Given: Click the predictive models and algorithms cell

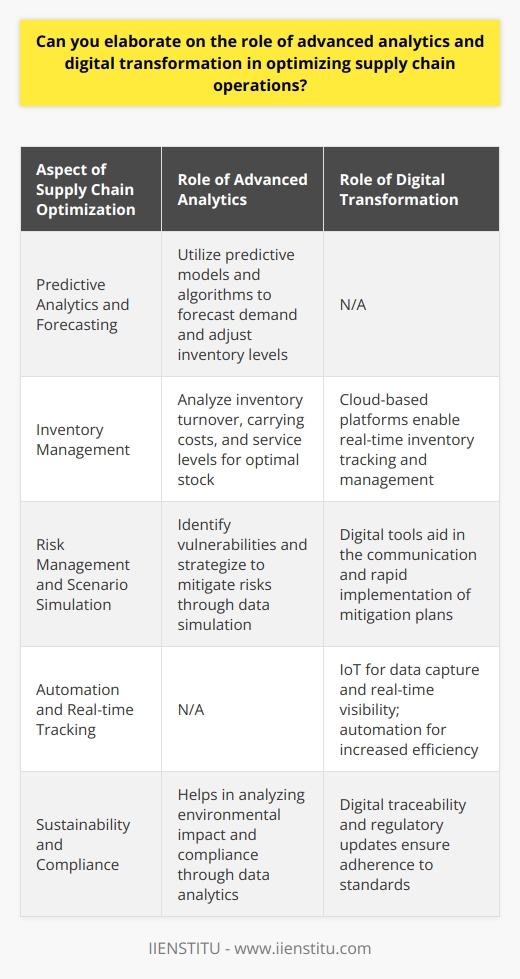Looking at the screenshot, I should coord(242,303).
